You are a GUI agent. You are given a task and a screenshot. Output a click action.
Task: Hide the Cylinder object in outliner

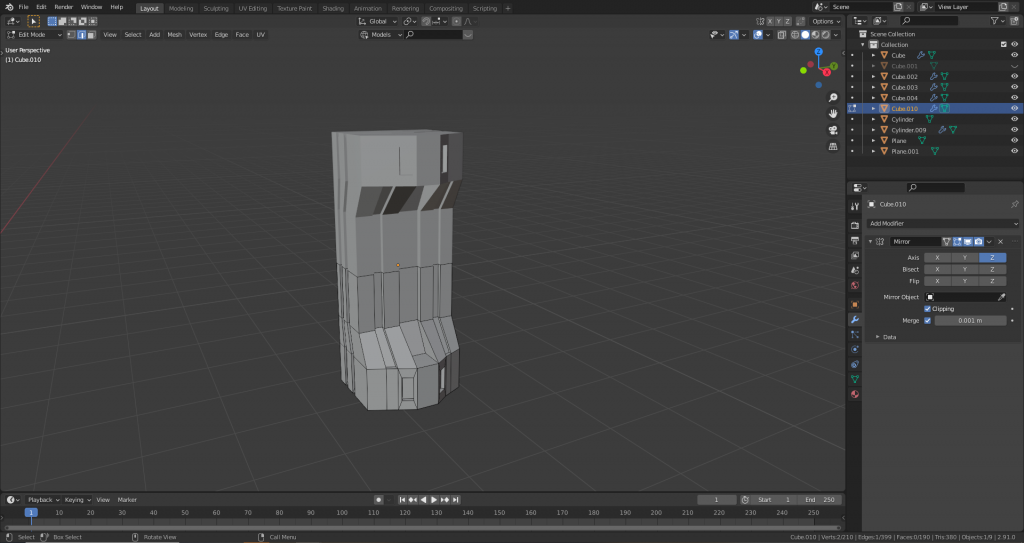point(1014,119)
